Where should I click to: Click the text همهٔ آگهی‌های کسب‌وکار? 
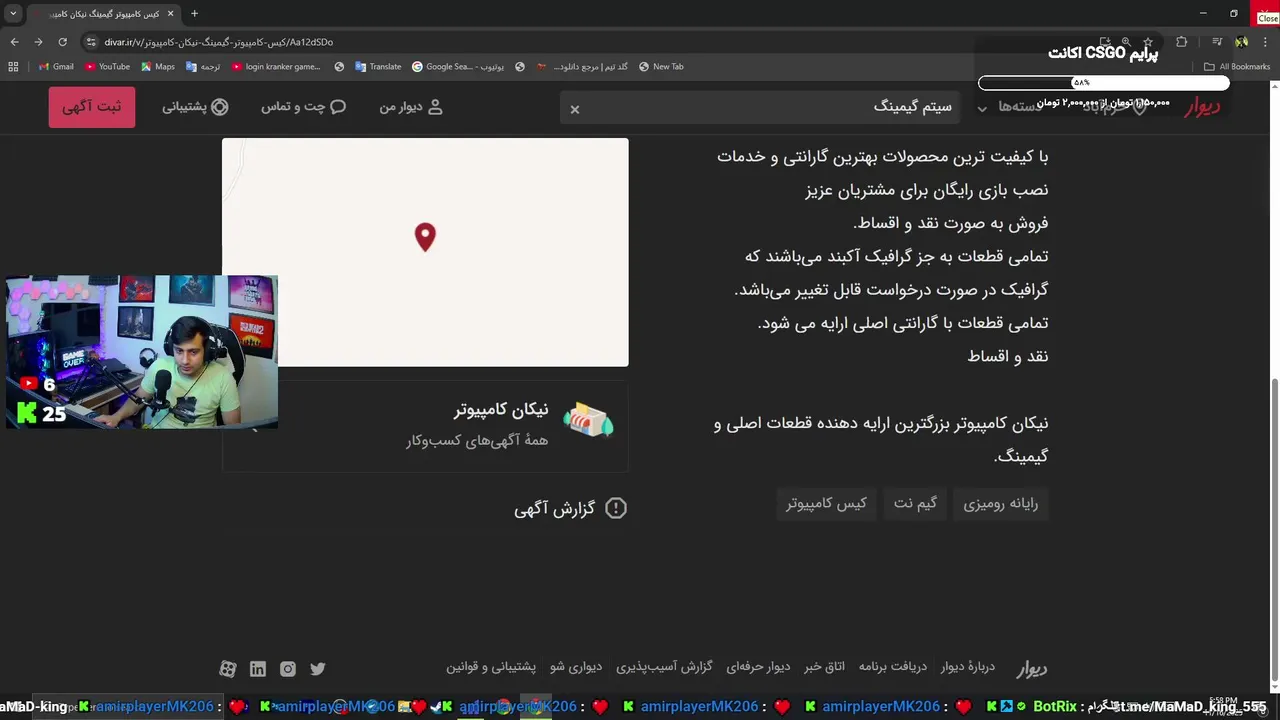(x=477, y=440)
